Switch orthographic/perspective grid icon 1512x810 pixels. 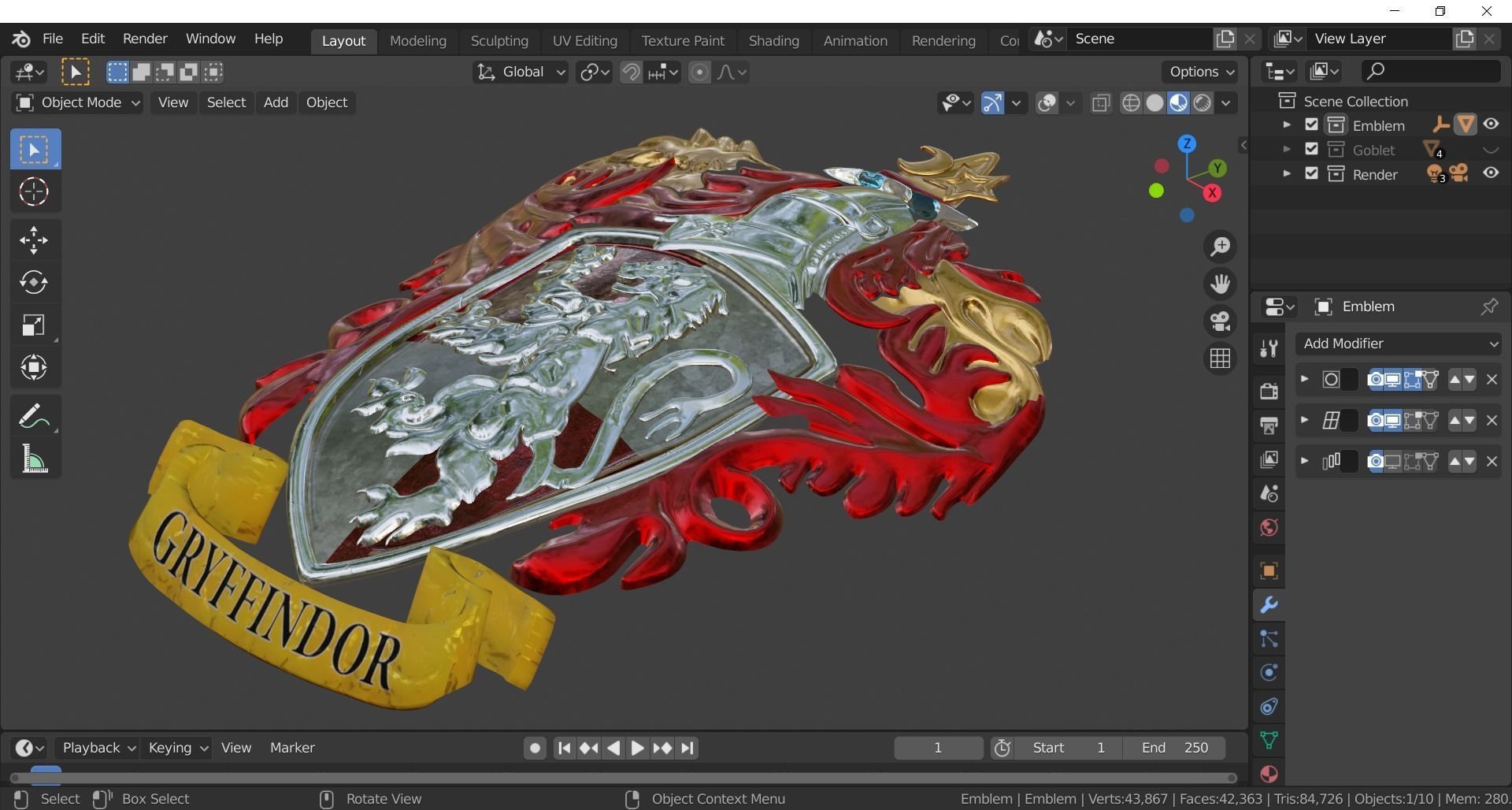[x=1220, y=359]
